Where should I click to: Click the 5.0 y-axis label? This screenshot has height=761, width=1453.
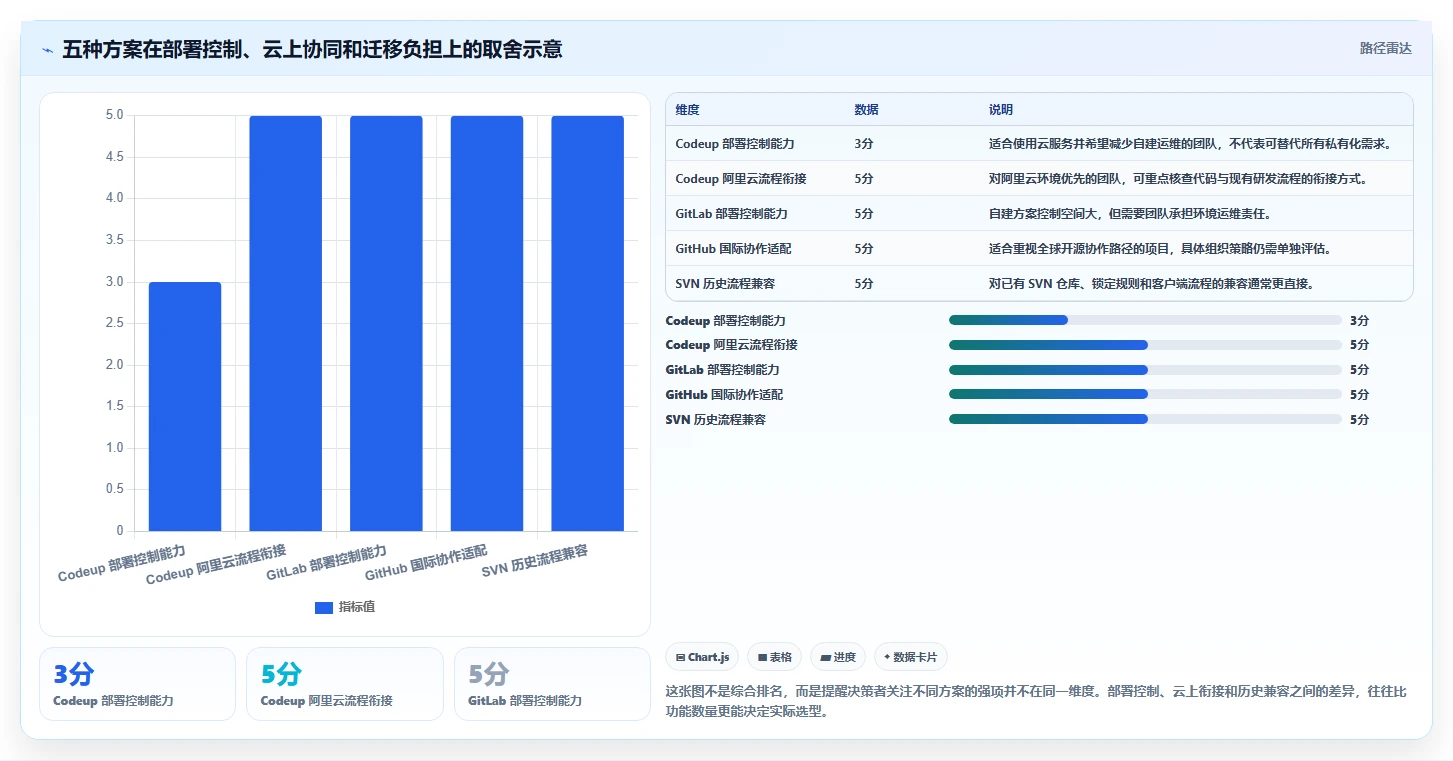coord(114,115)
